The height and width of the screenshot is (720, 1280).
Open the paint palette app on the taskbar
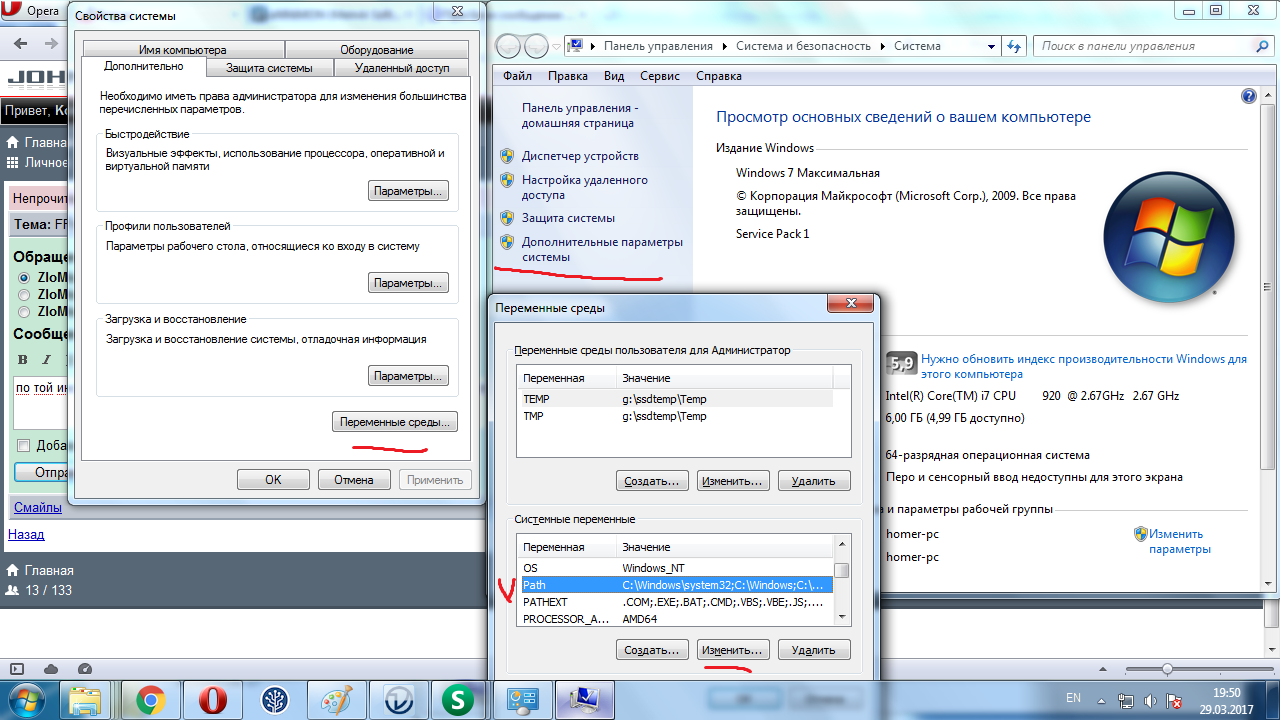pyautogui.click(x=335, y=699)
